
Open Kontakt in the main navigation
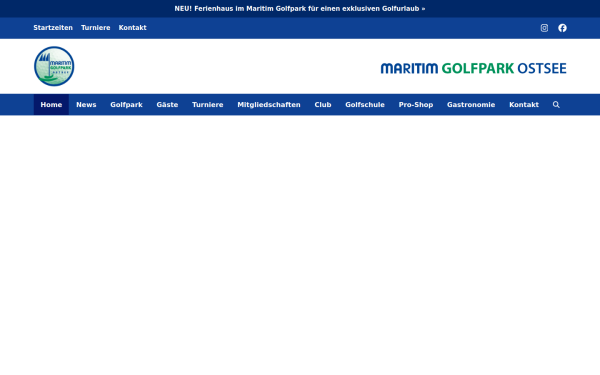[524, 104]
